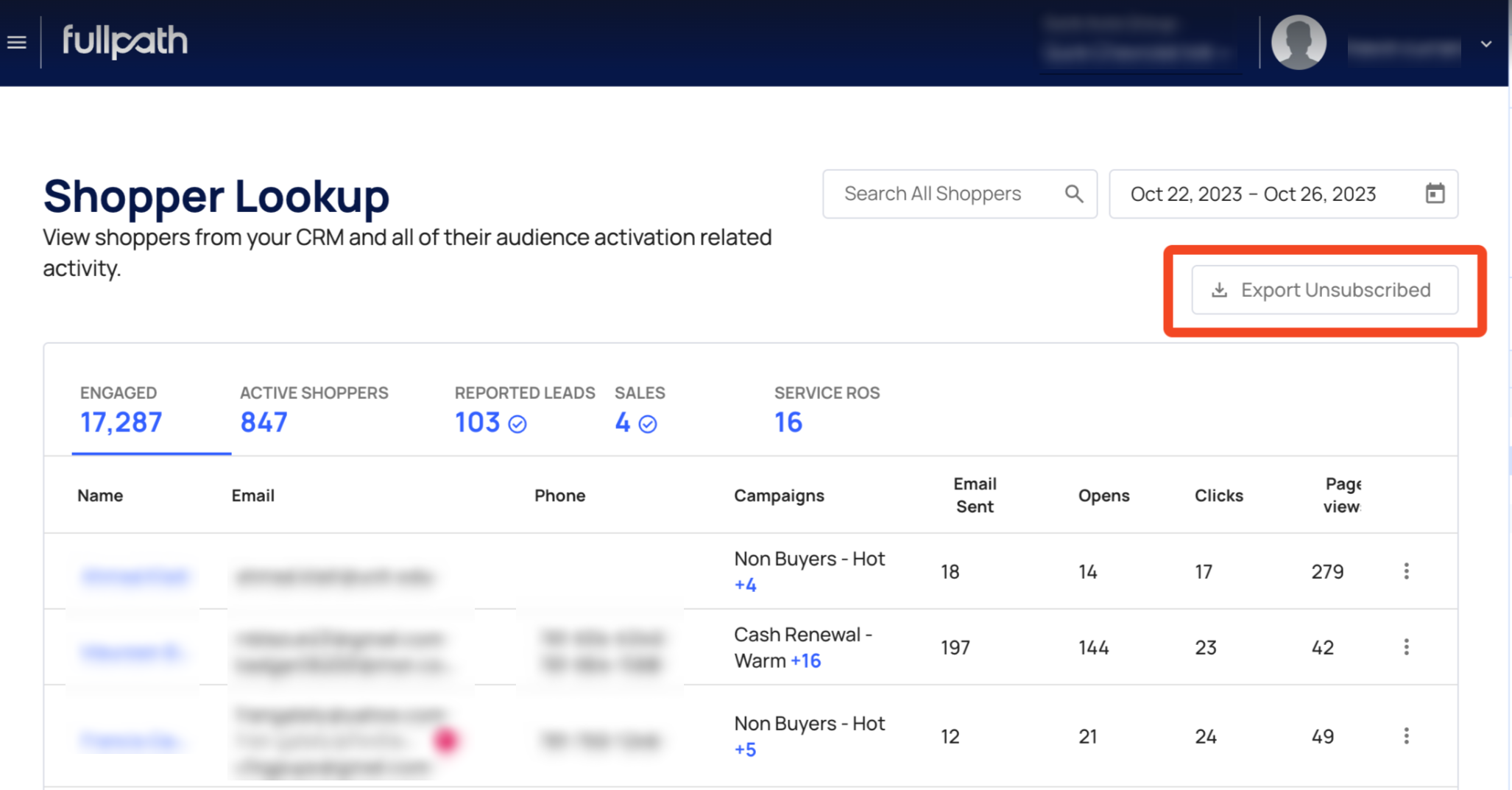Select the Sales tab
This screenshot has height=790, width=1512.
click(640, 409)
